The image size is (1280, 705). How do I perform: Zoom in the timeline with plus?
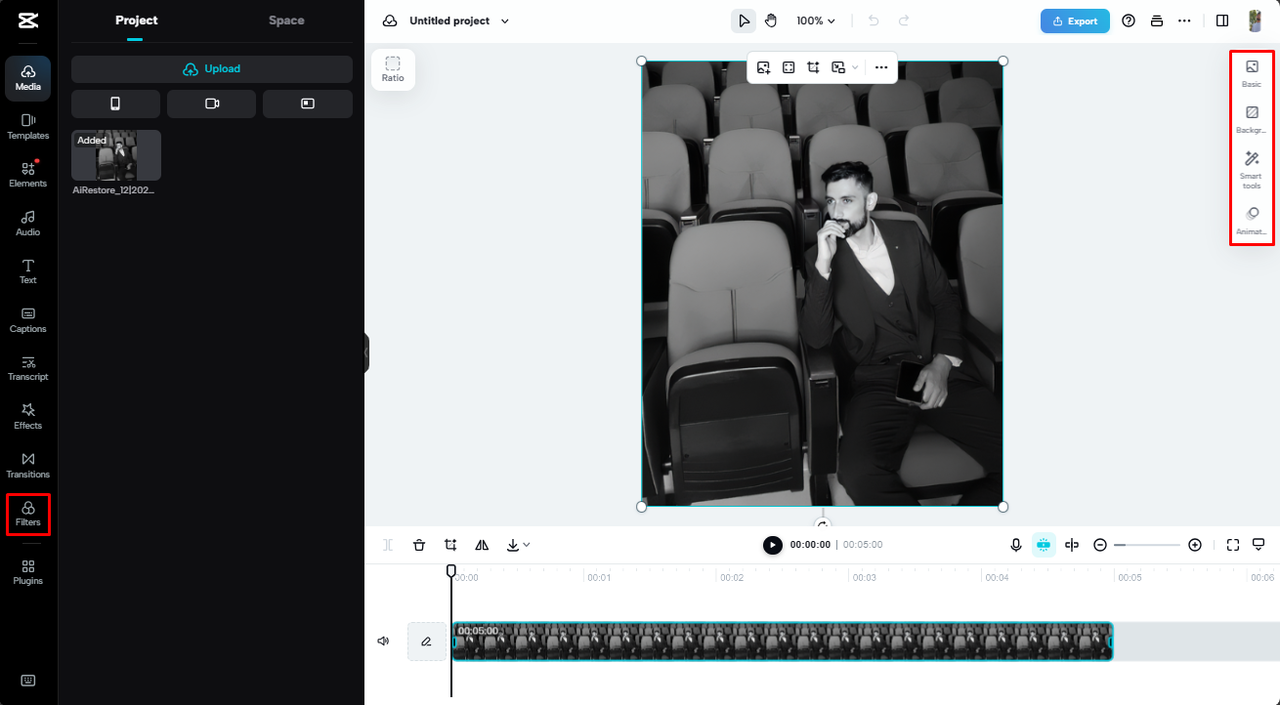pyautogui.click(x=1195, y=545)
